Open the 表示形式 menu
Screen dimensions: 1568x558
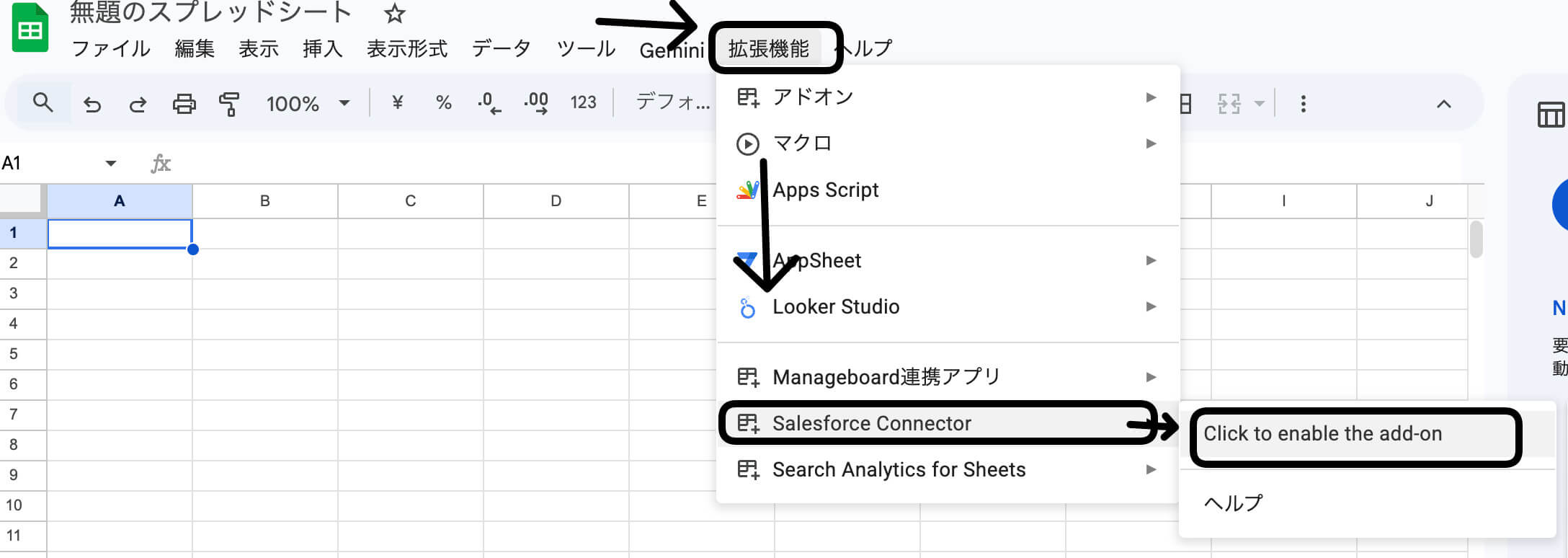pos(407,49)
